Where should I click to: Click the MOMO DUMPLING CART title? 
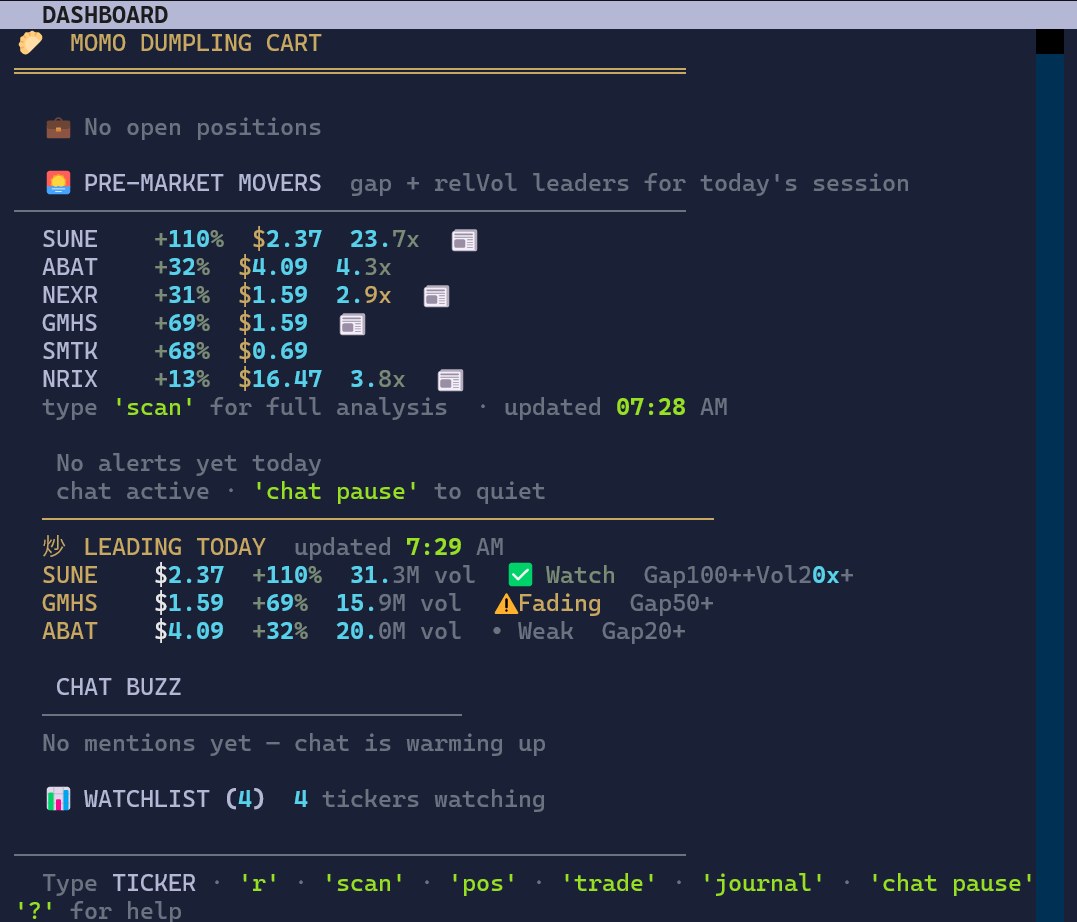(196, 43)
